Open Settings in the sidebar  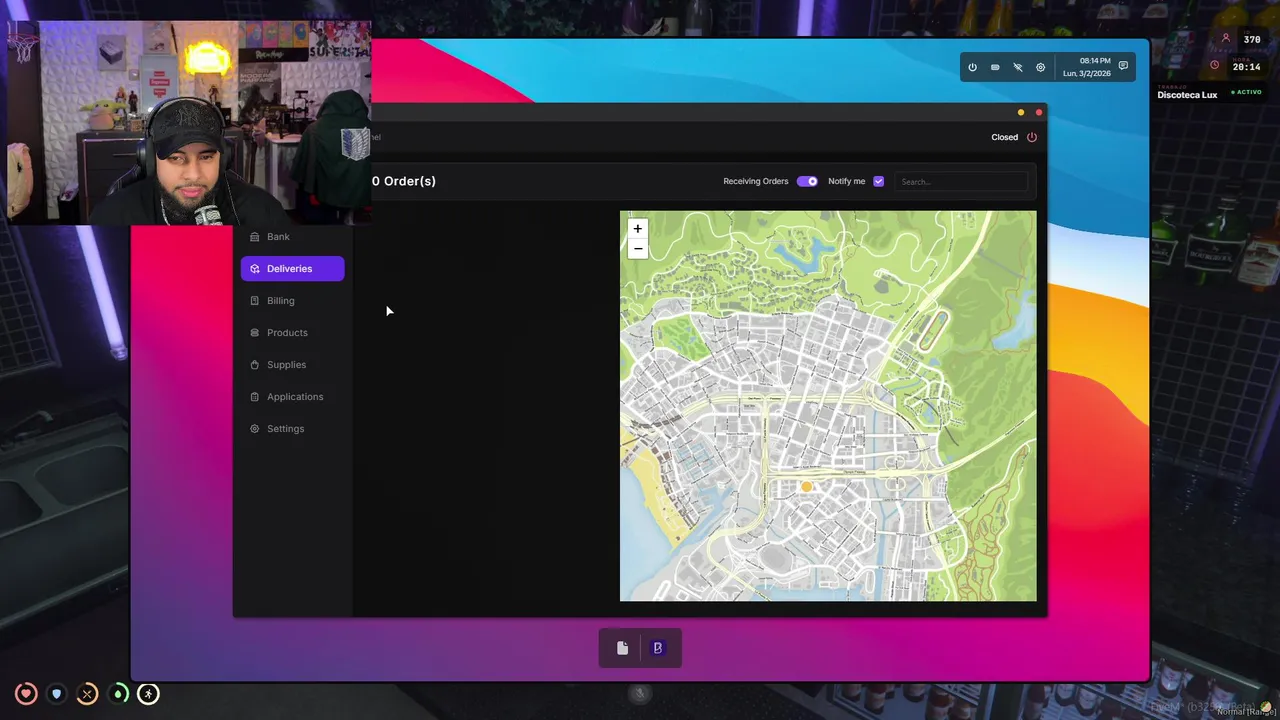(x=292, y=428)
